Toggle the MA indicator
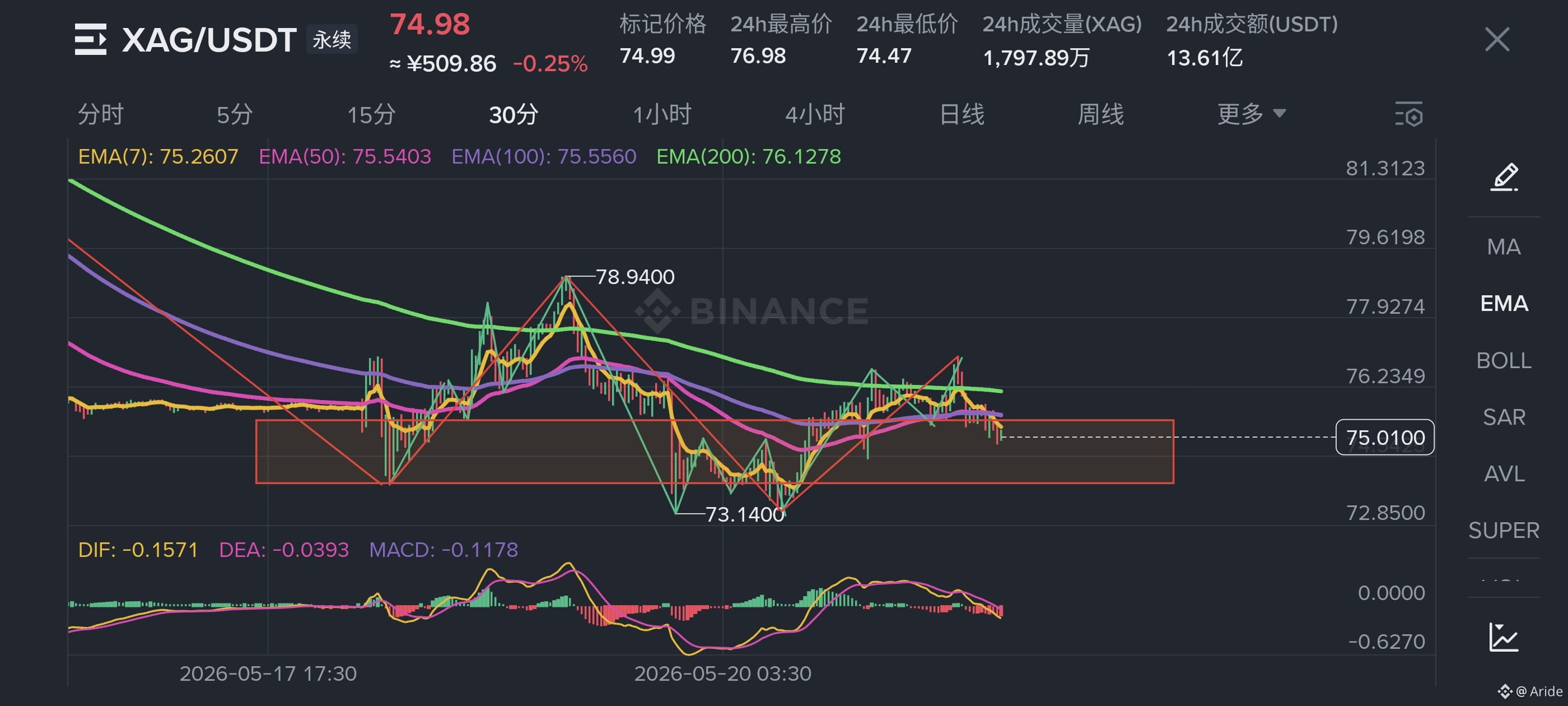1568x706 pixels. 1504,247
